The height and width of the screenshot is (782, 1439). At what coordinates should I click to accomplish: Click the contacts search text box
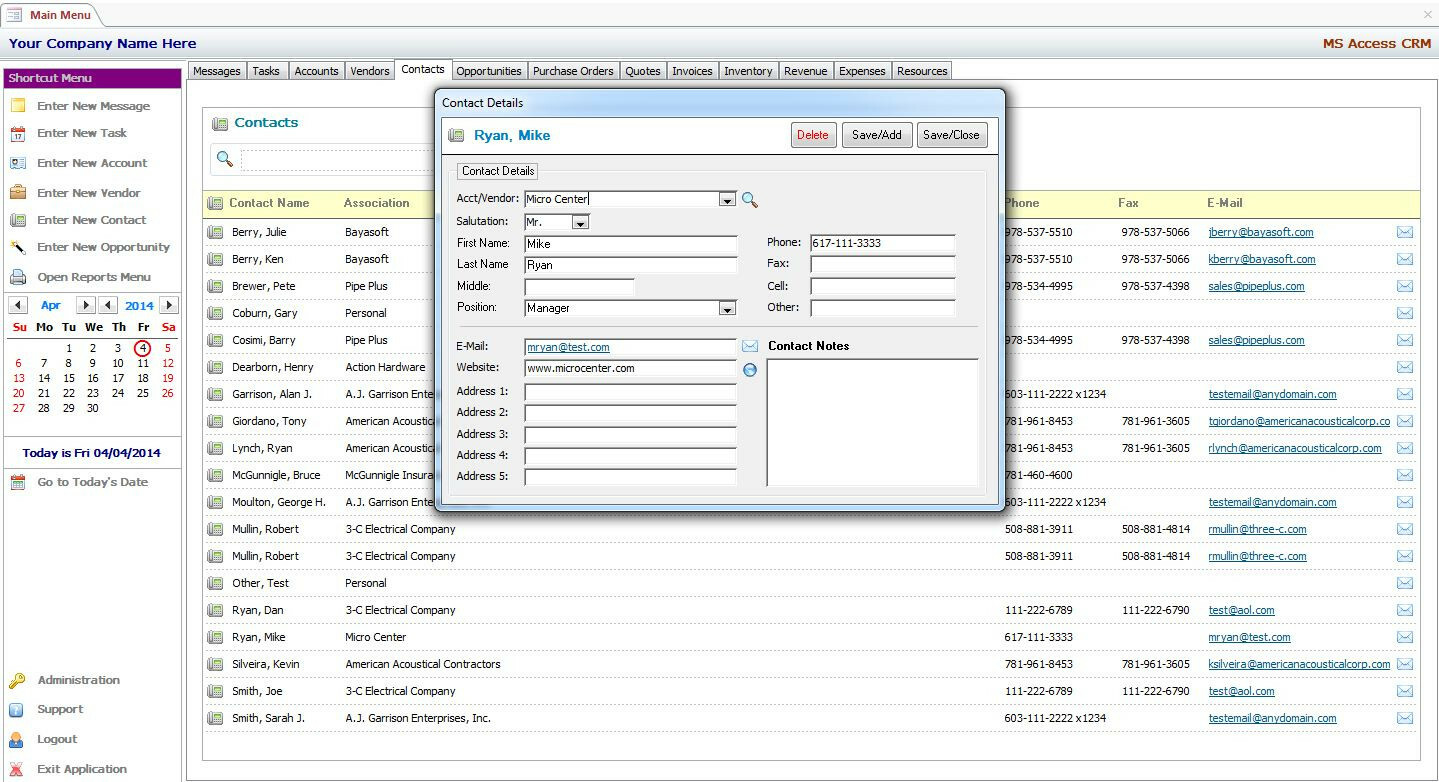point(338,160)
